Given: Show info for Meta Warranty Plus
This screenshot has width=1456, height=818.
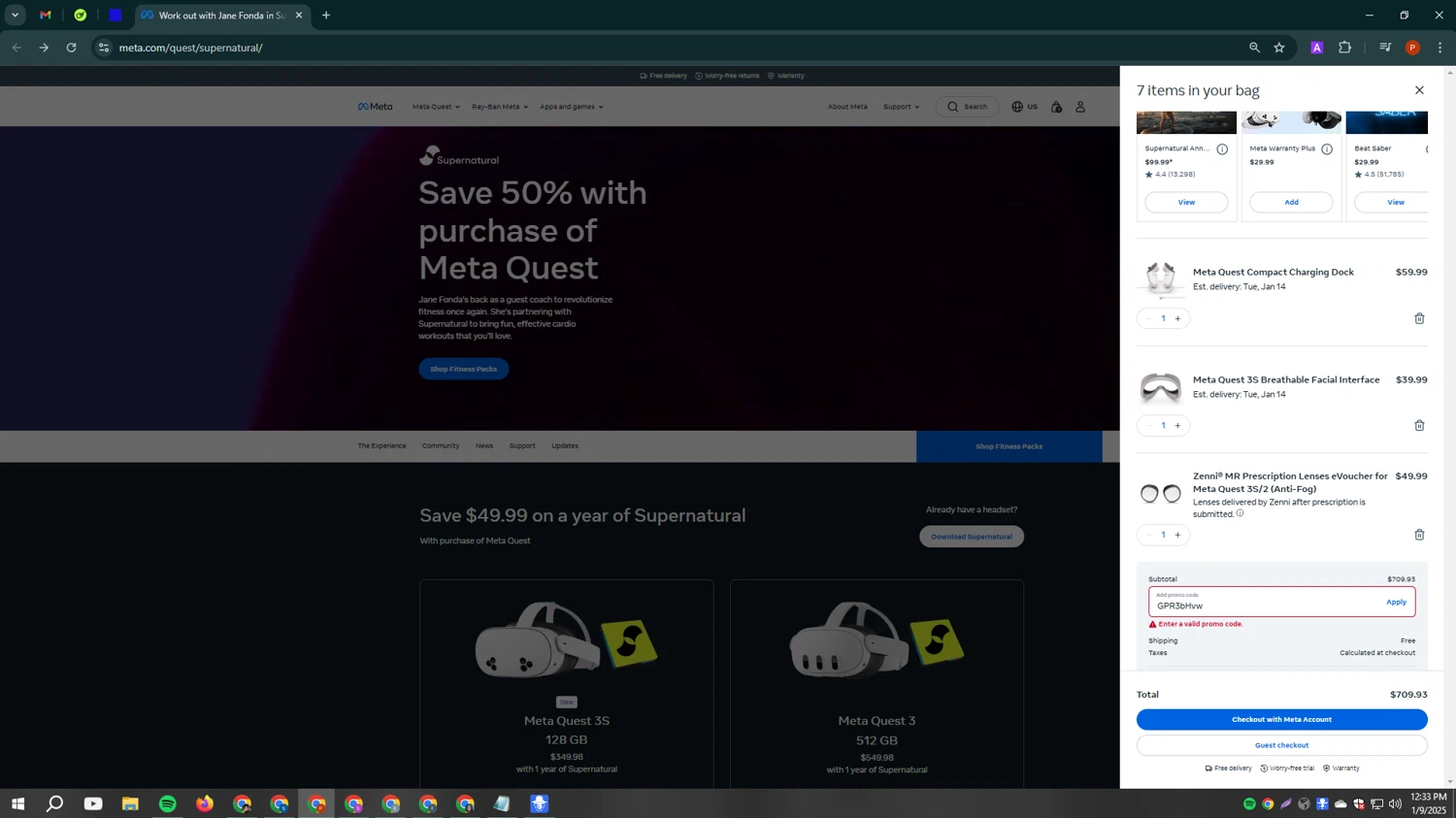Looking at the screenshot, I should click(x=1327, y=149).
